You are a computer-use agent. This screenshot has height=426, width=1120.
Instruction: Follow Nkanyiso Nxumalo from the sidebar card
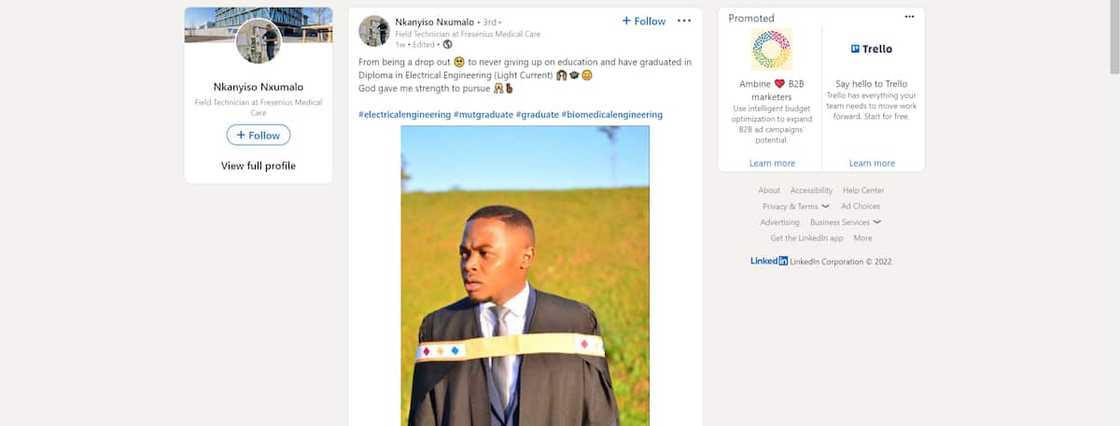tap(258, 135)
